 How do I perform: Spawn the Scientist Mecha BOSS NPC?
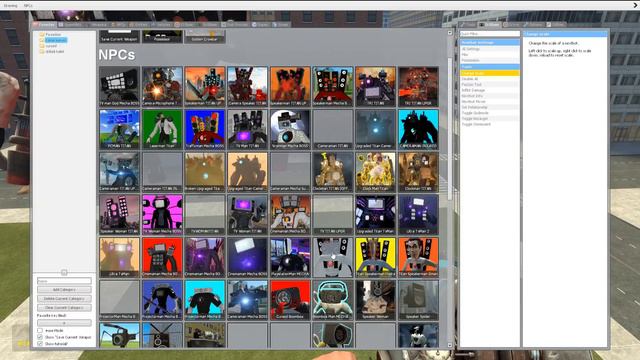pos(290,129)
